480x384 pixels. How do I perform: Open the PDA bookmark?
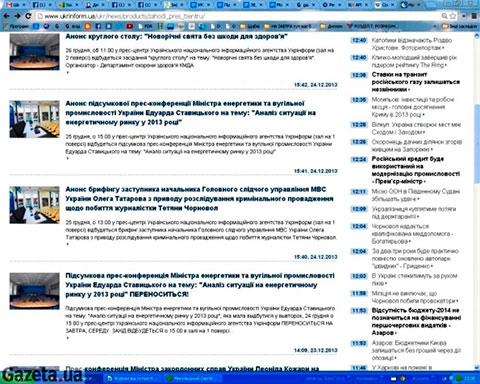pyautogui.click(x=145, y=26)
